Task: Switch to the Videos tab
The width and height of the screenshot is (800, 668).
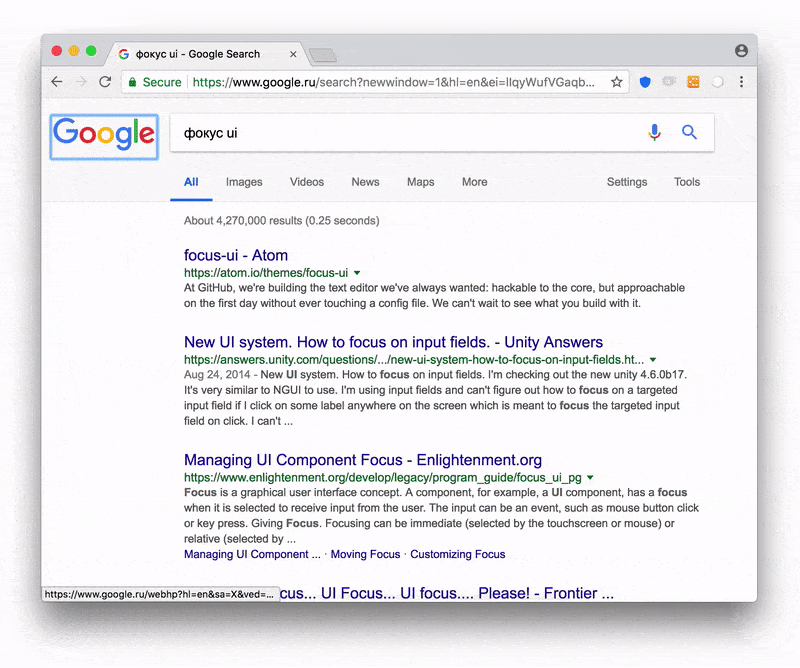Action: [x=307, y=182]
